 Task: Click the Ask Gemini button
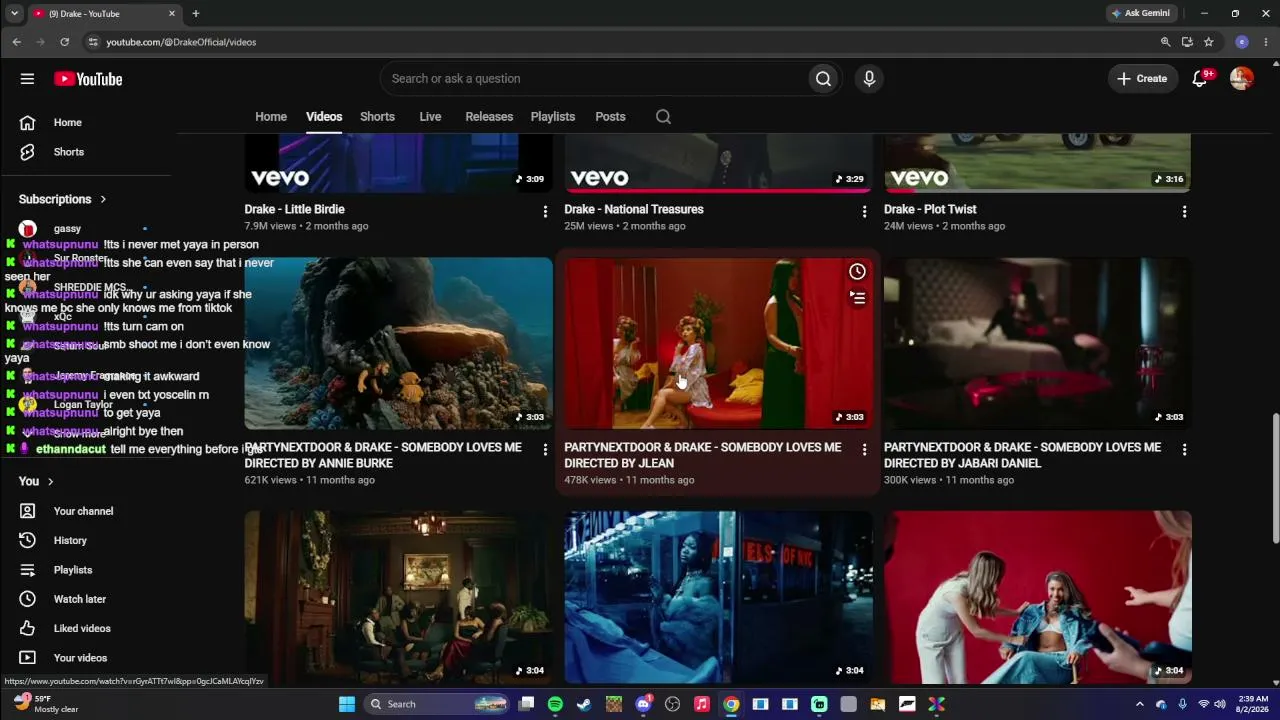point(1141,14)
